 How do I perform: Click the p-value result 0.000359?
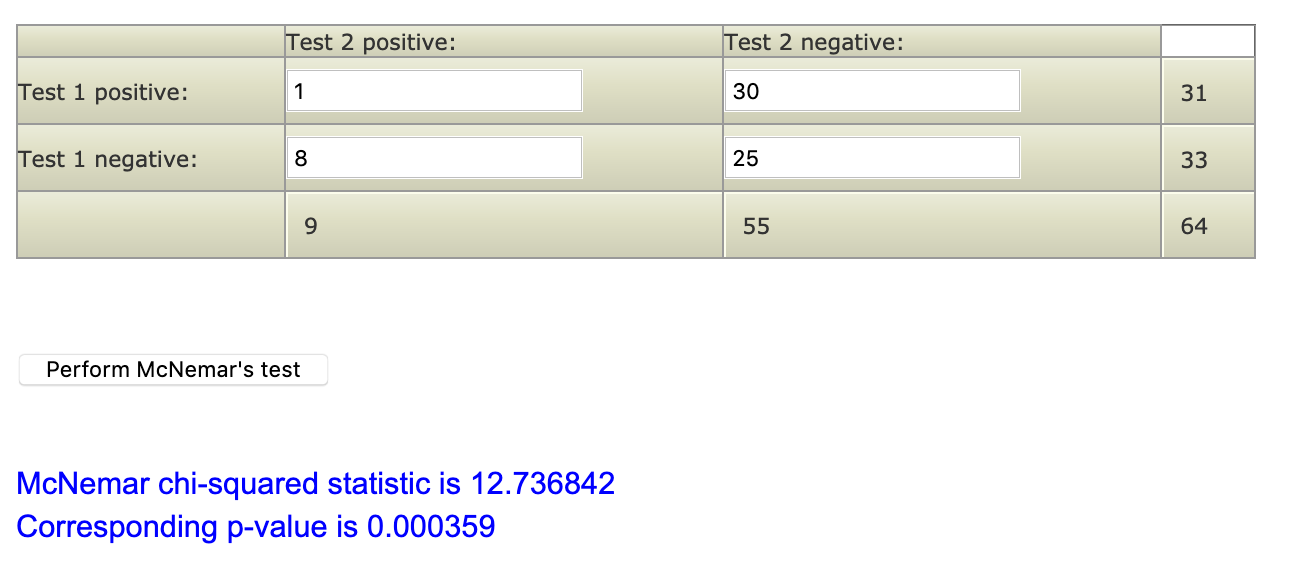tap(431, 526)
